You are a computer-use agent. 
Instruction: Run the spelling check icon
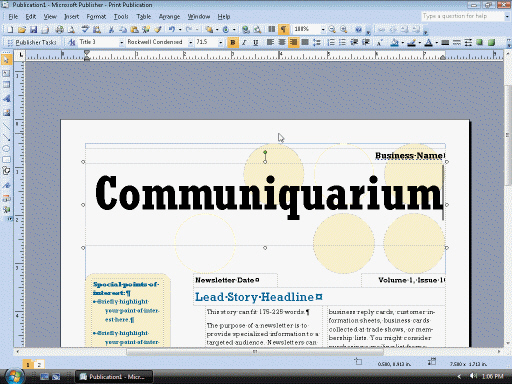pyautogui.click(x=85, y=30)
